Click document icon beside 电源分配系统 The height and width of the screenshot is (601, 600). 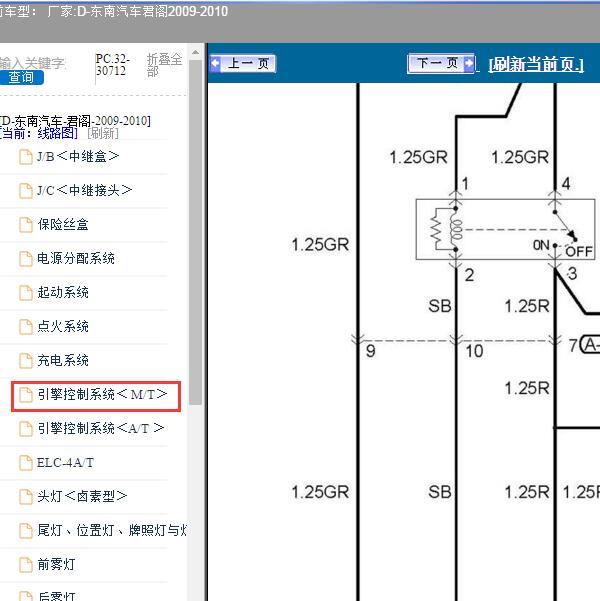tap(26, 259)
